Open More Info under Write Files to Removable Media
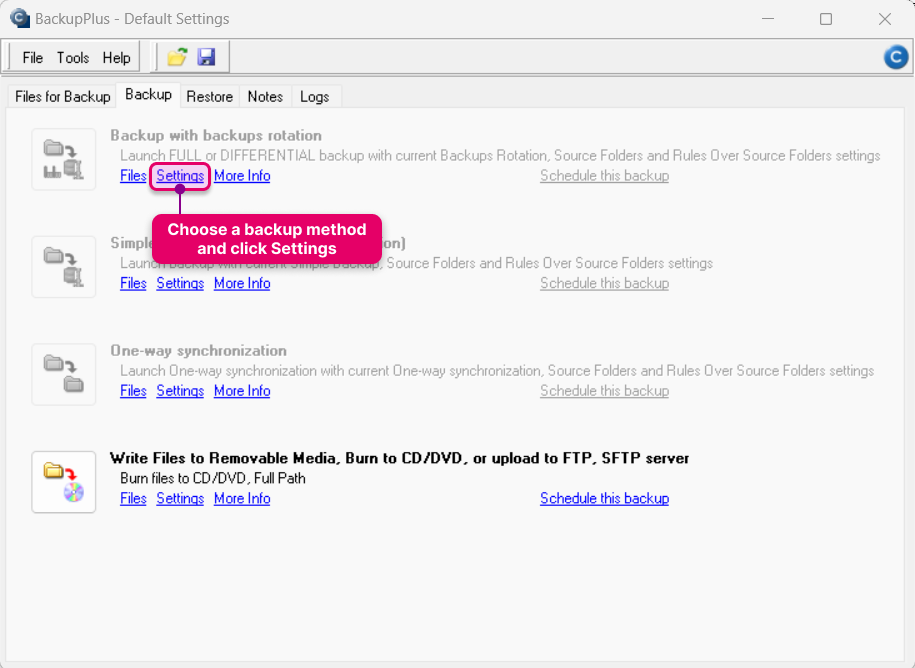The height and width of the screenshot is (668, 915). click(x=242, y=498)
